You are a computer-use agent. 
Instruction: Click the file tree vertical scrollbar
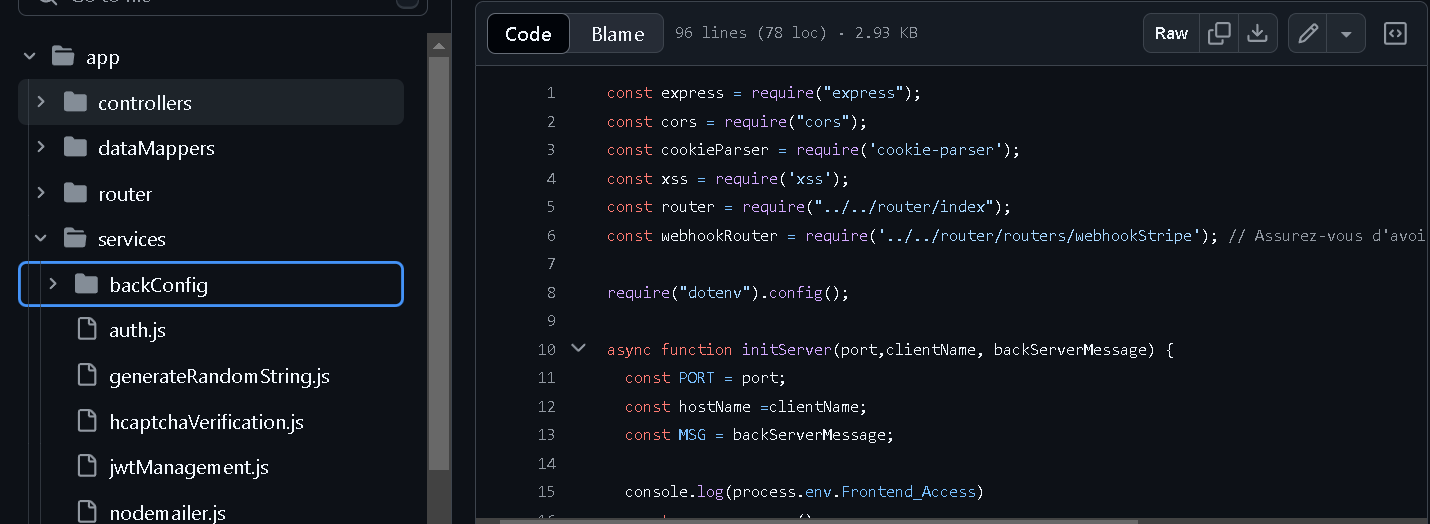439,263
